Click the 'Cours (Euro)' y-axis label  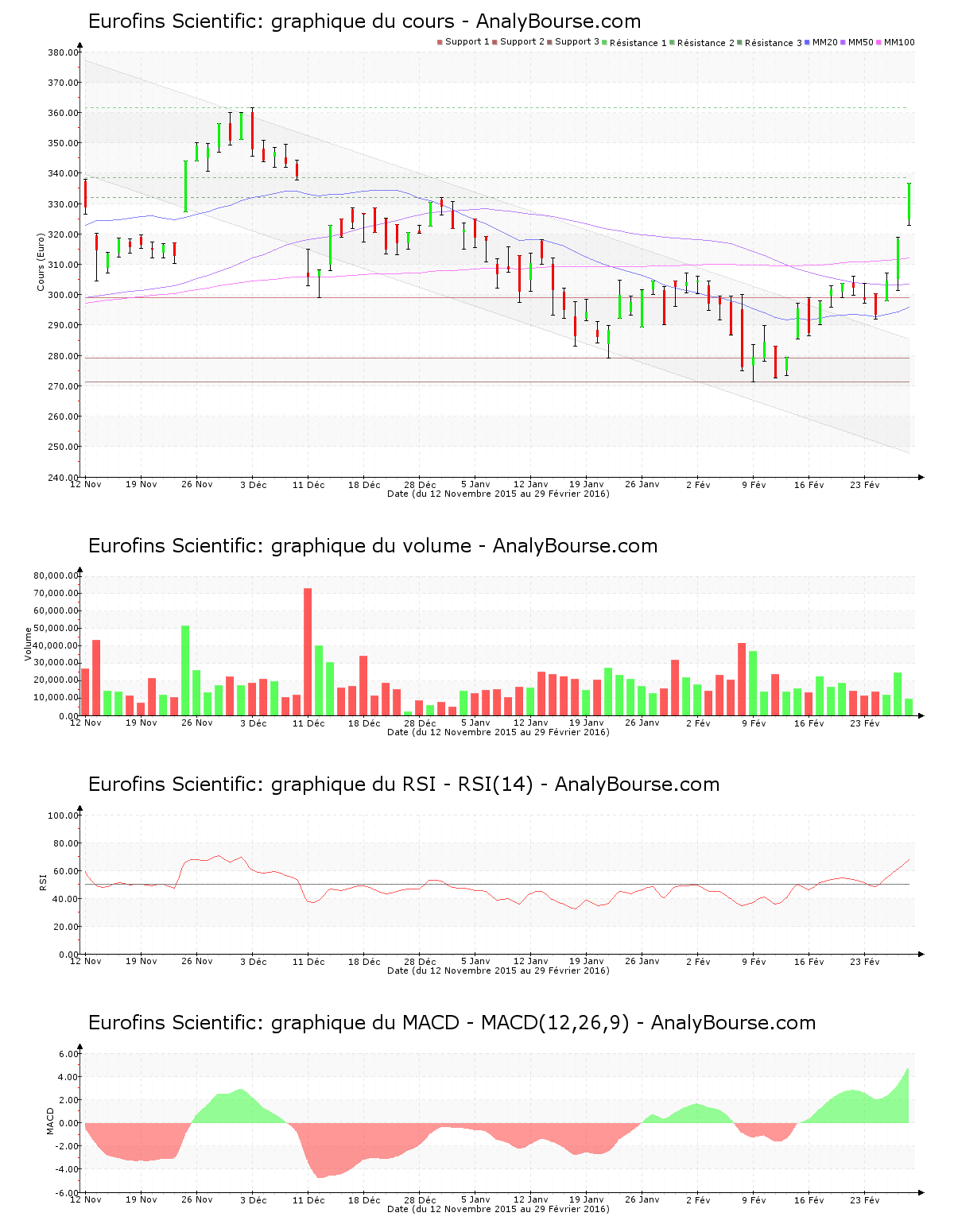[x=41, y=262]
